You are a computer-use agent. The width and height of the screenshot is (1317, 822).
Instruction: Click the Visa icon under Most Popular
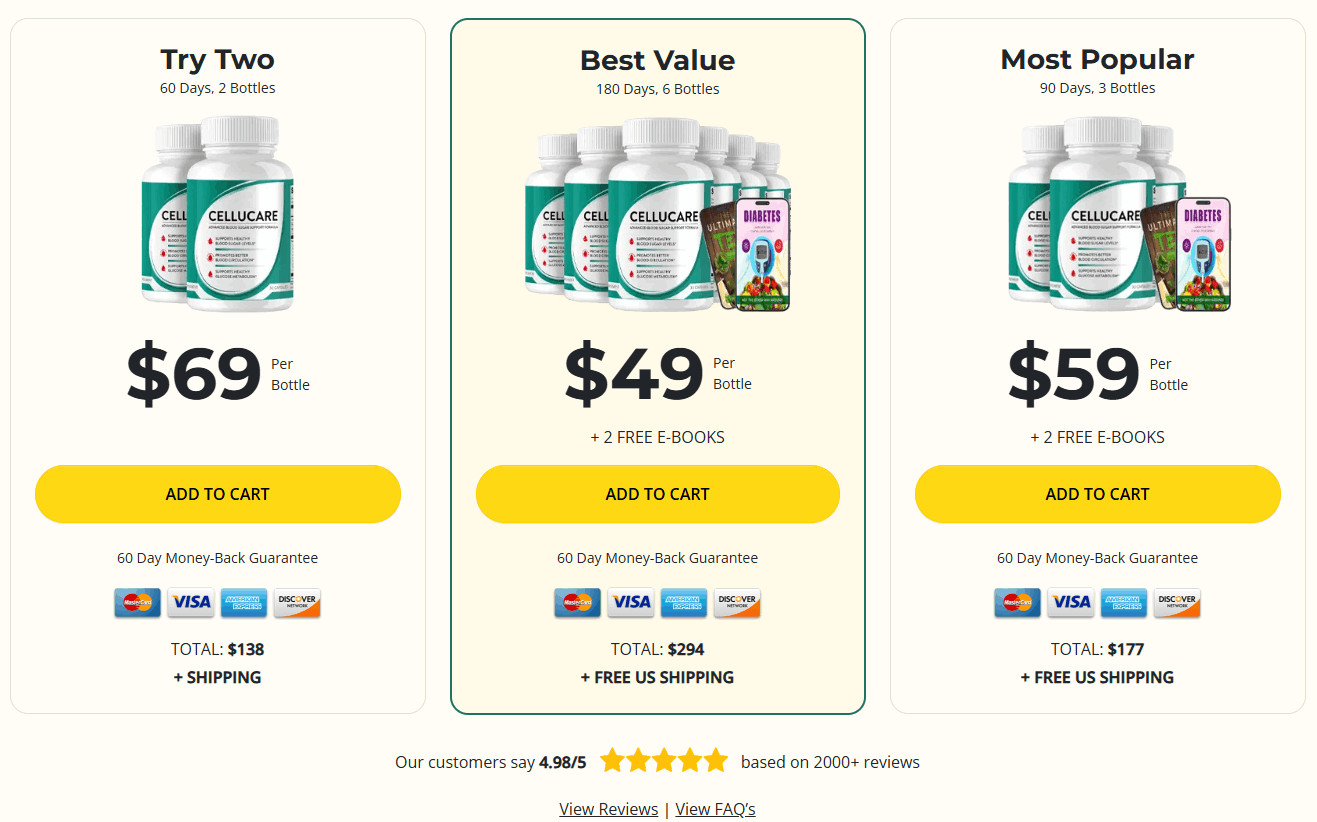click(1070, 603)
